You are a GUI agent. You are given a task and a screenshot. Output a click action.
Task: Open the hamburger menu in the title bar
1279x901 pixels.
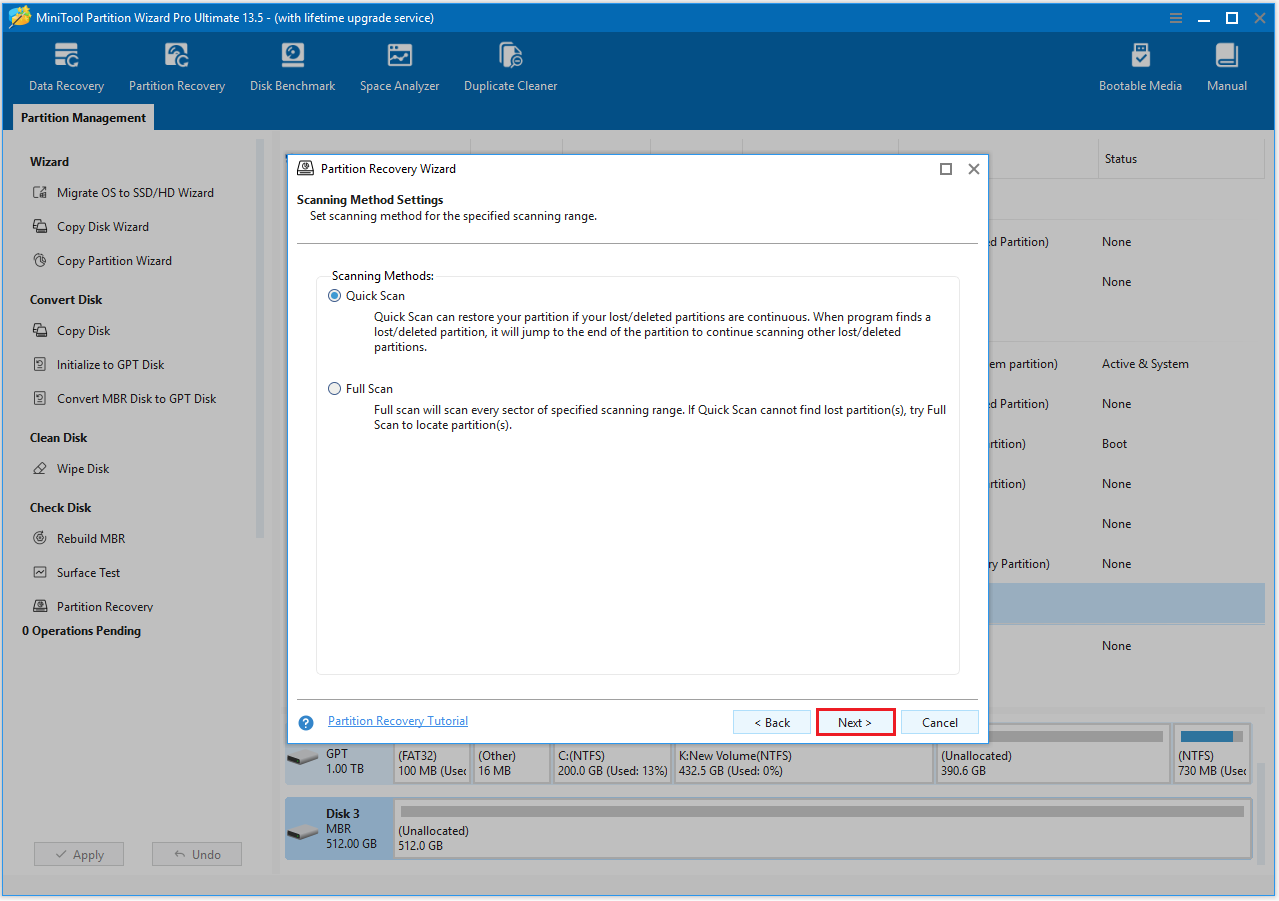1175,17
